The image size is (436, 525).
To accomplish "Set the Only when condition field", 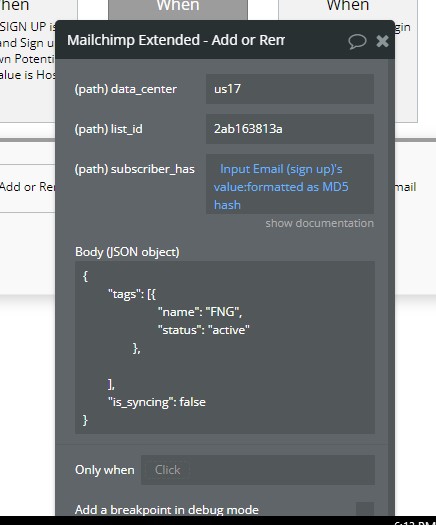I will 258,470.
